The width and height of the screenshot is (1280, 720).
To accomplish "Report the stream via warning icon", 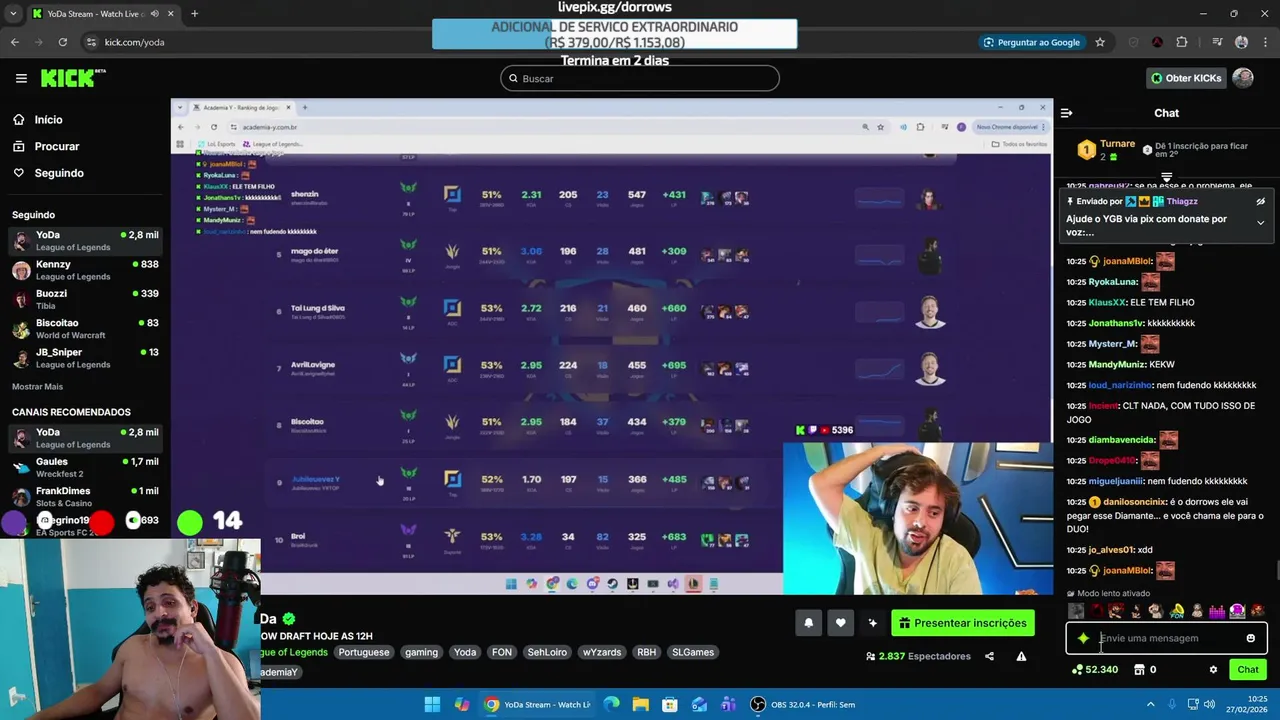I will (1021, 656).
